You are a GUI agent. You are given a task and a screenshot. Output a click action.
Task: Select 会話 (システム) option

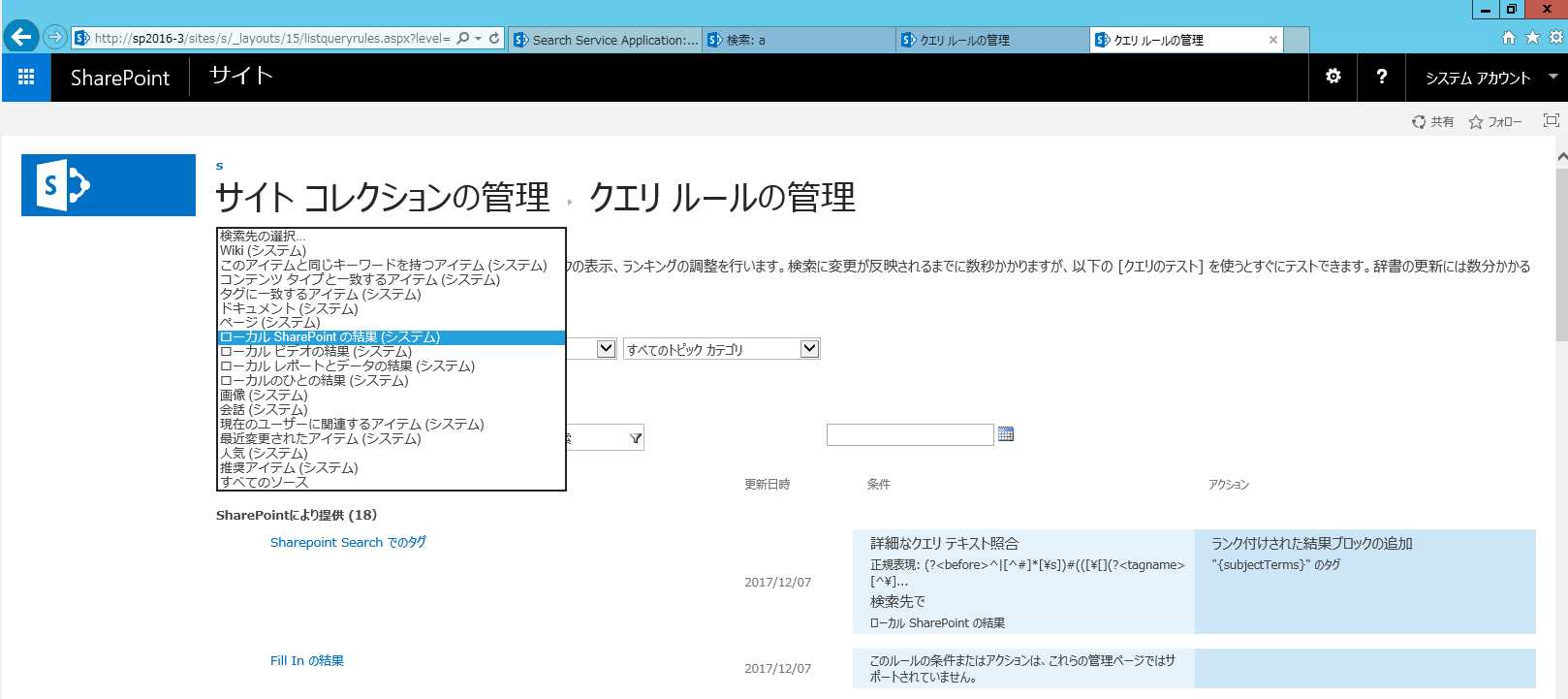tap(392, 409)
